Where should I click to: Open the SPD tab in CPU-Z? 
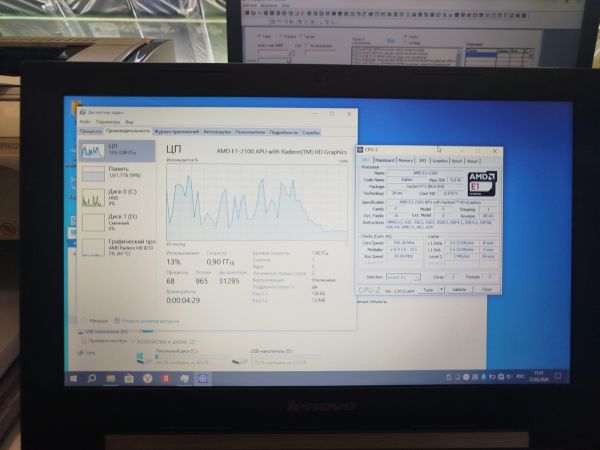[422, 161]
